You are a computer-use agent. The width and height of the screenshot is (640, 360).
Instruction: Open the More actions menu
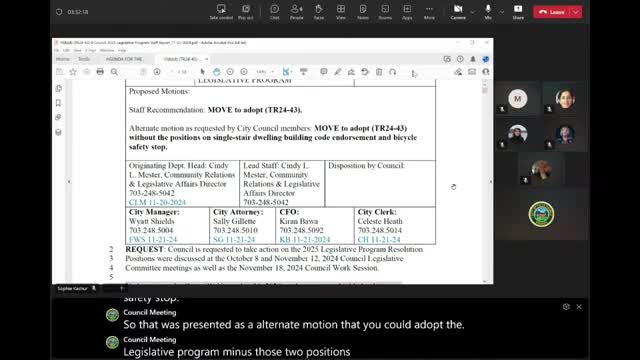[429, 12]
